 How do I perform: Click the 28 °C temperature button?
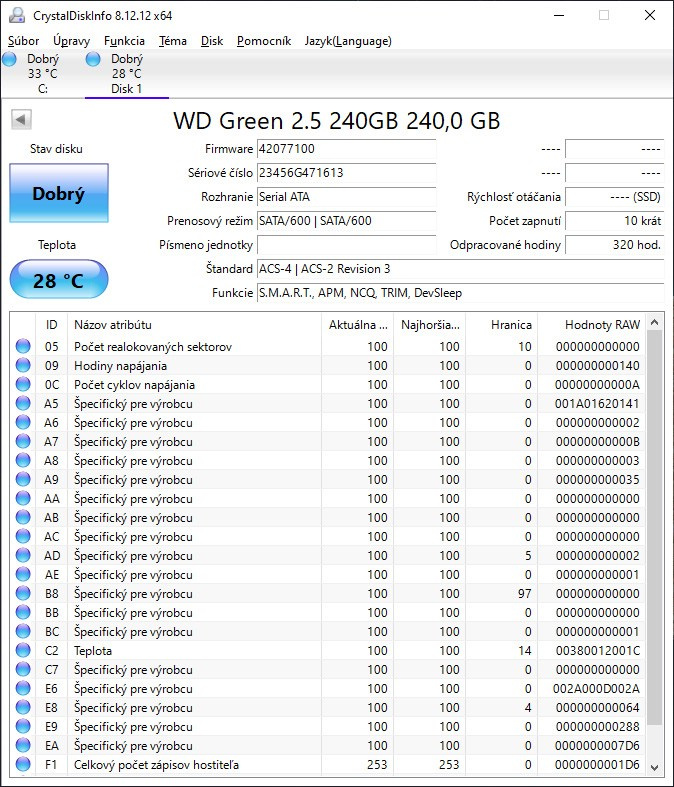59,280
